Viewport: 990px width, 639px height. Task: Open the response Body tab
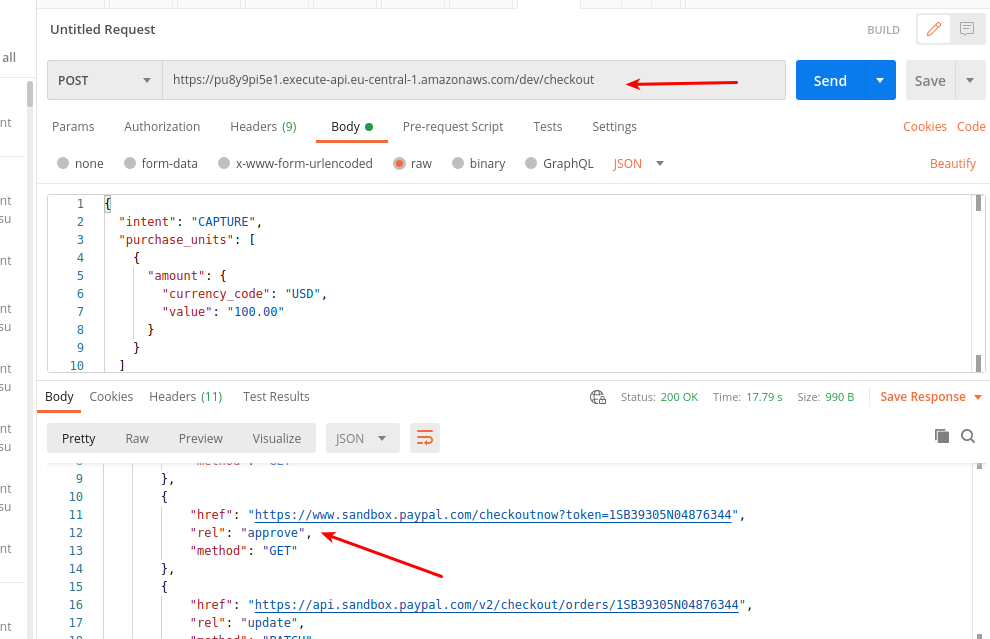coord(59,397)
